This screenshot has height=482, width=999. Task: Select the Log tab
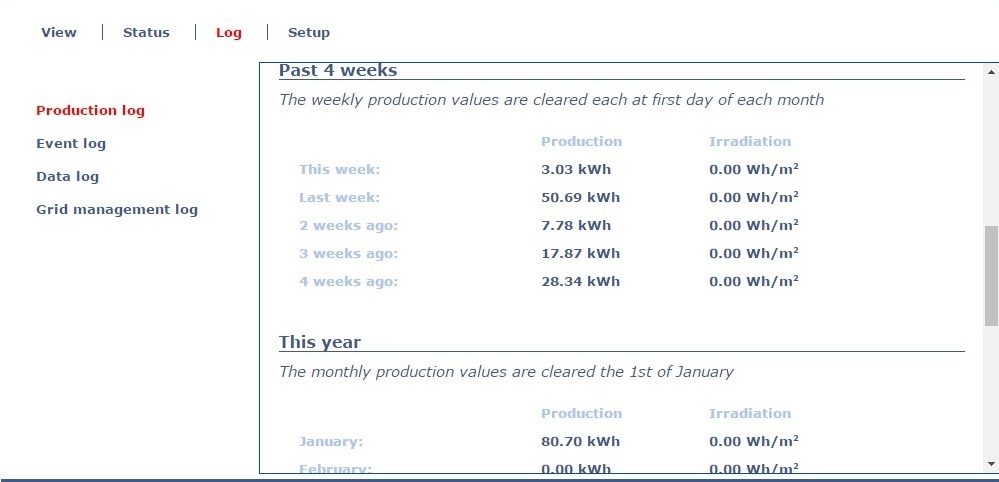(229, 32)
